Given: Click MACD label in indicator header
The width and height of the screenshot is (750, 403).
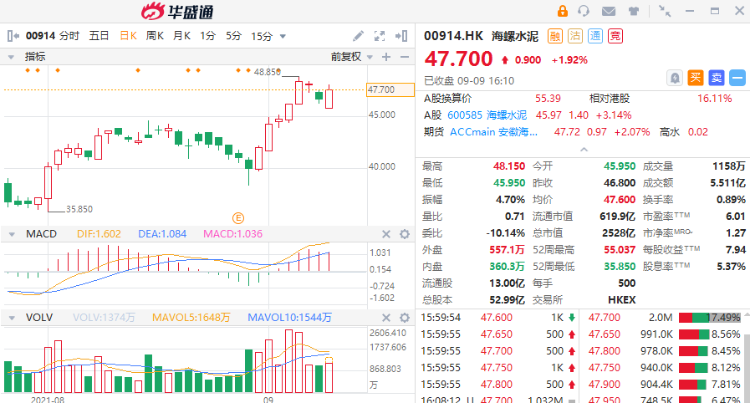Looking at the screenshot, I should pos(41,234).
